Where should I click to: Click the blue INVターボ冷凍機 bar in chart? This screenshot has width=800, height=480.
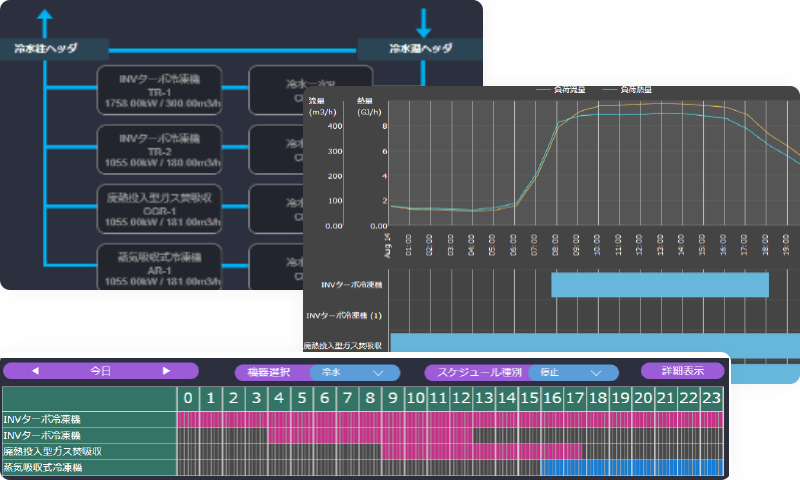(660, 285)
